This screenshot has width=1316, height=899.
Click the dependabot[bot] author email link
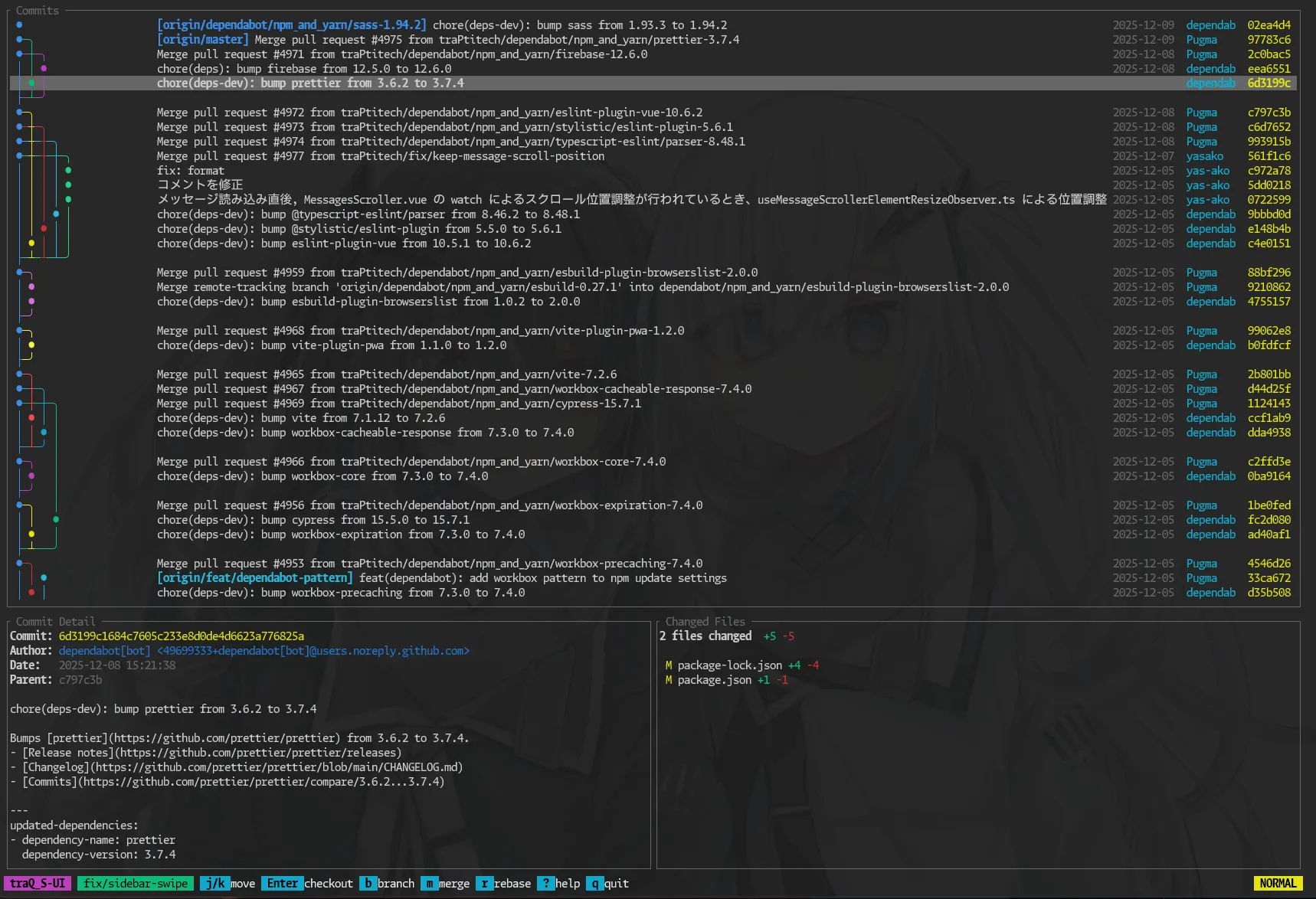[314, 650]
